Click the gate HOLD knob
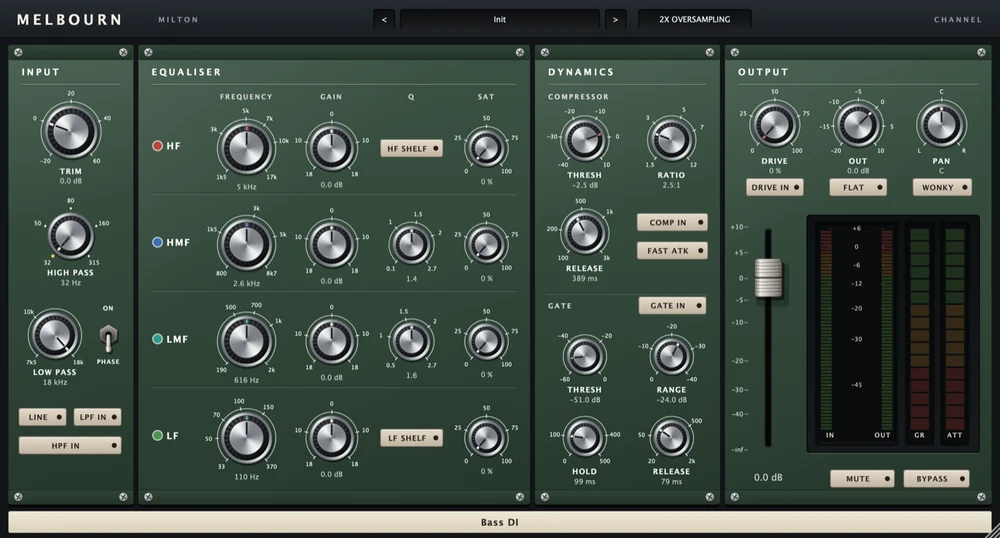The width and height of the screenshot is (1000, 538). (x=584, y=438)
